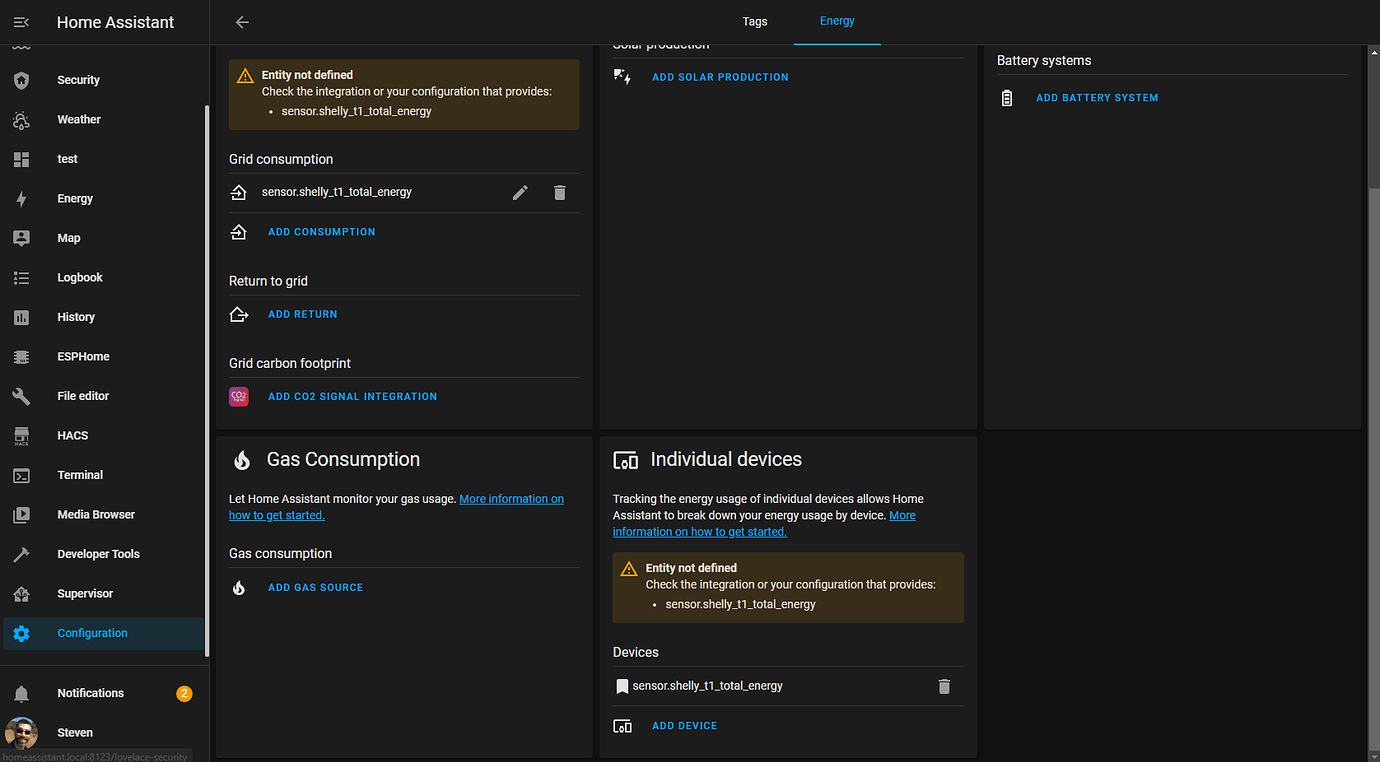1380x762 pixels.
Task: Click the CO2 Signal integration icon
Action: 238,396
